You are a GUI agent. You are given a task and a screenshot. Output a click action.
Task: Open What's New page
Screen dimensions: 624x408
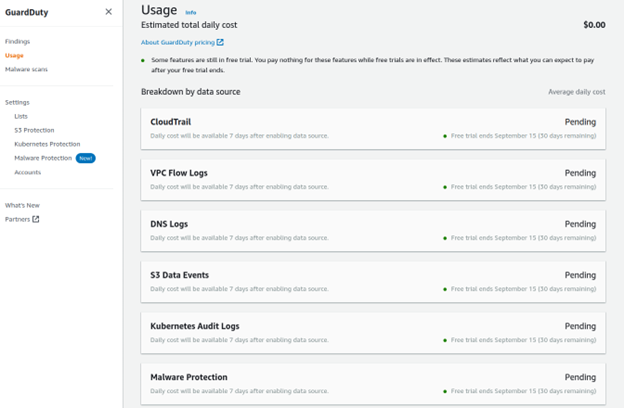[22, 205]
